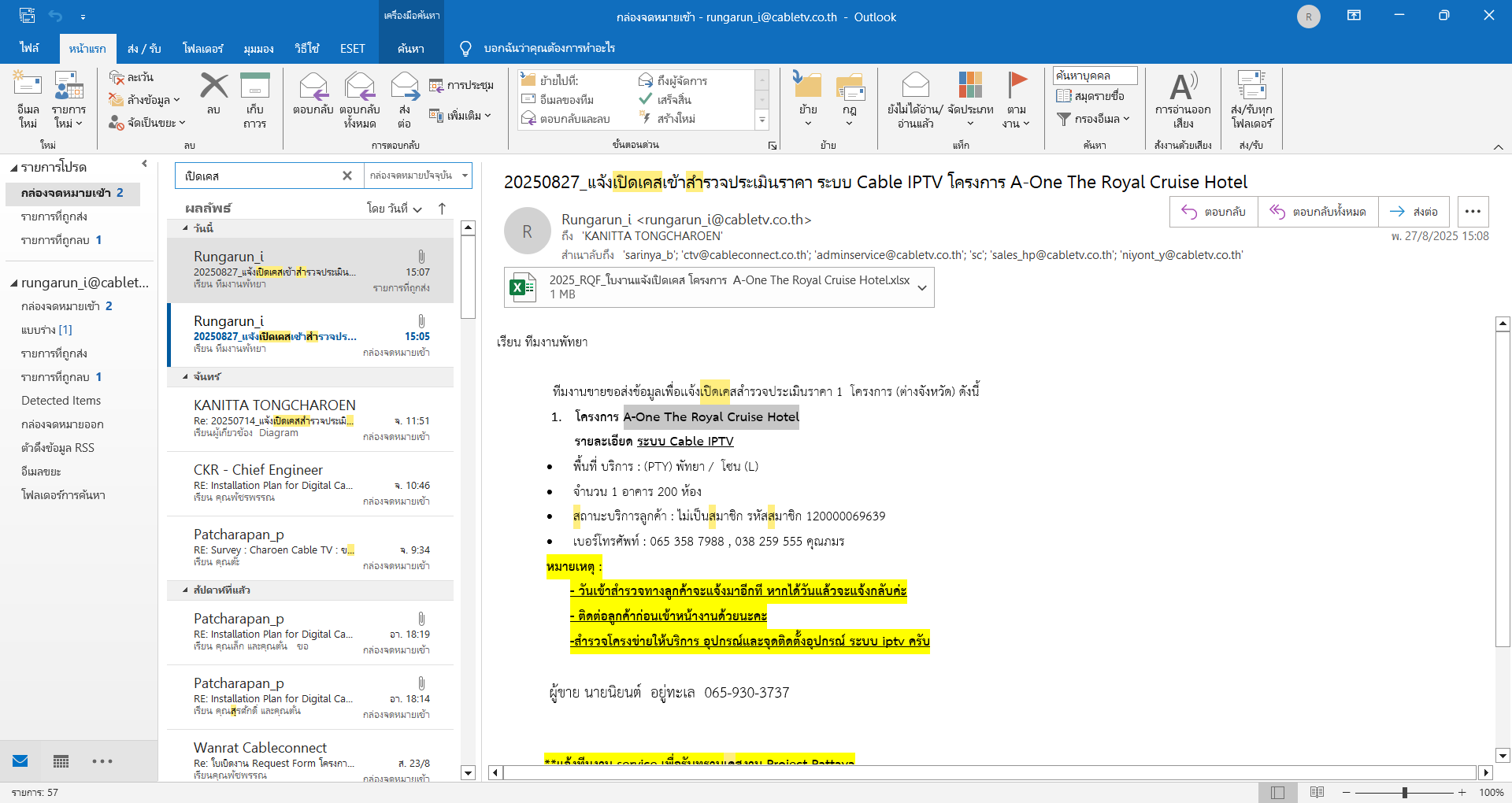Image resolution: width=1512 pixels, height=803 pixels.
Task: Click the Archive (เก็บถาวร) icon
Action: [x=254, y=87]
